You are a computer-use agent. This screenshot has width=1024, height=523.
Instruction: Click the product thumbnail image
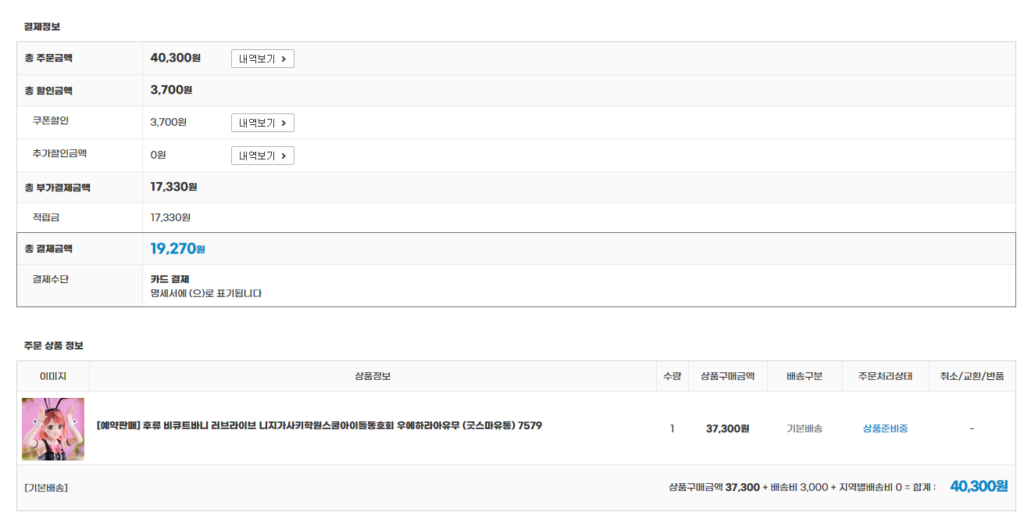click(x=53, y=429)
